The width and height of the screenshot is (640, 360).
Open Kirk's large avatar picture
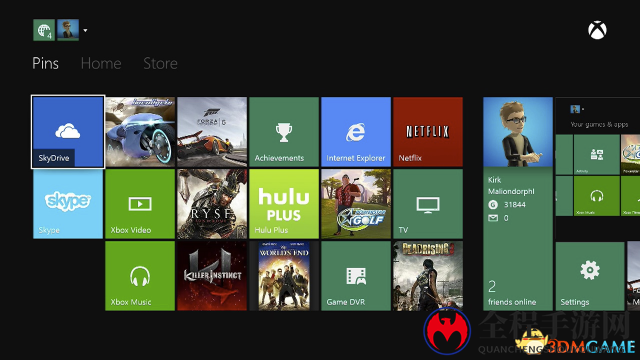click(x=518, y=132)
